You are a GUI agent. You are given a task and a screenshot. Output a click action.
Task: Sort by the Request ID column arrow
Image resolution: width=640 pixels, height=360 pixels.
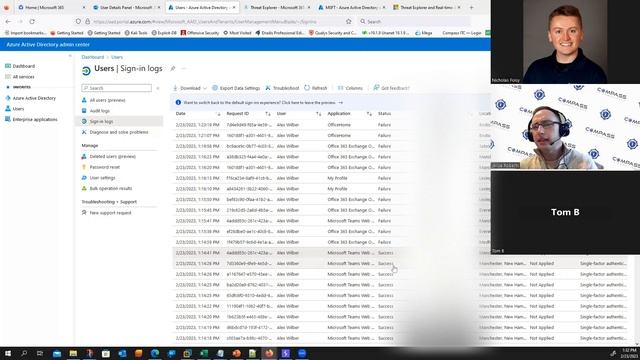click(x=268, y=114)
